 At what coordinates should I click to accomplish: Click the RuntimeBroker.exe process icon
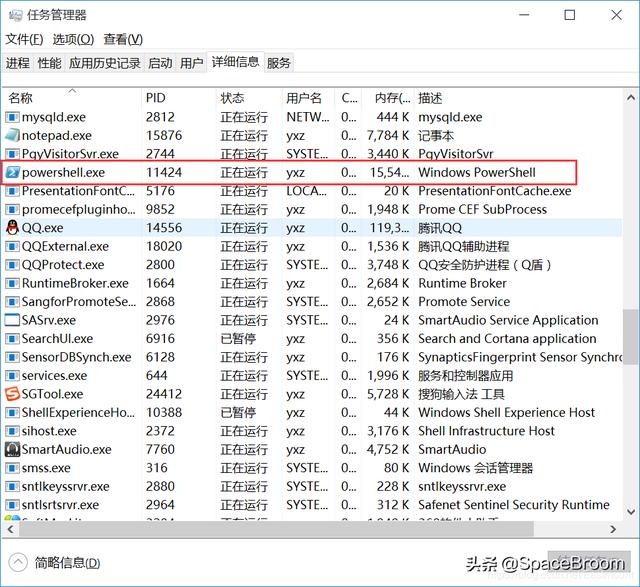click(12, 283)
